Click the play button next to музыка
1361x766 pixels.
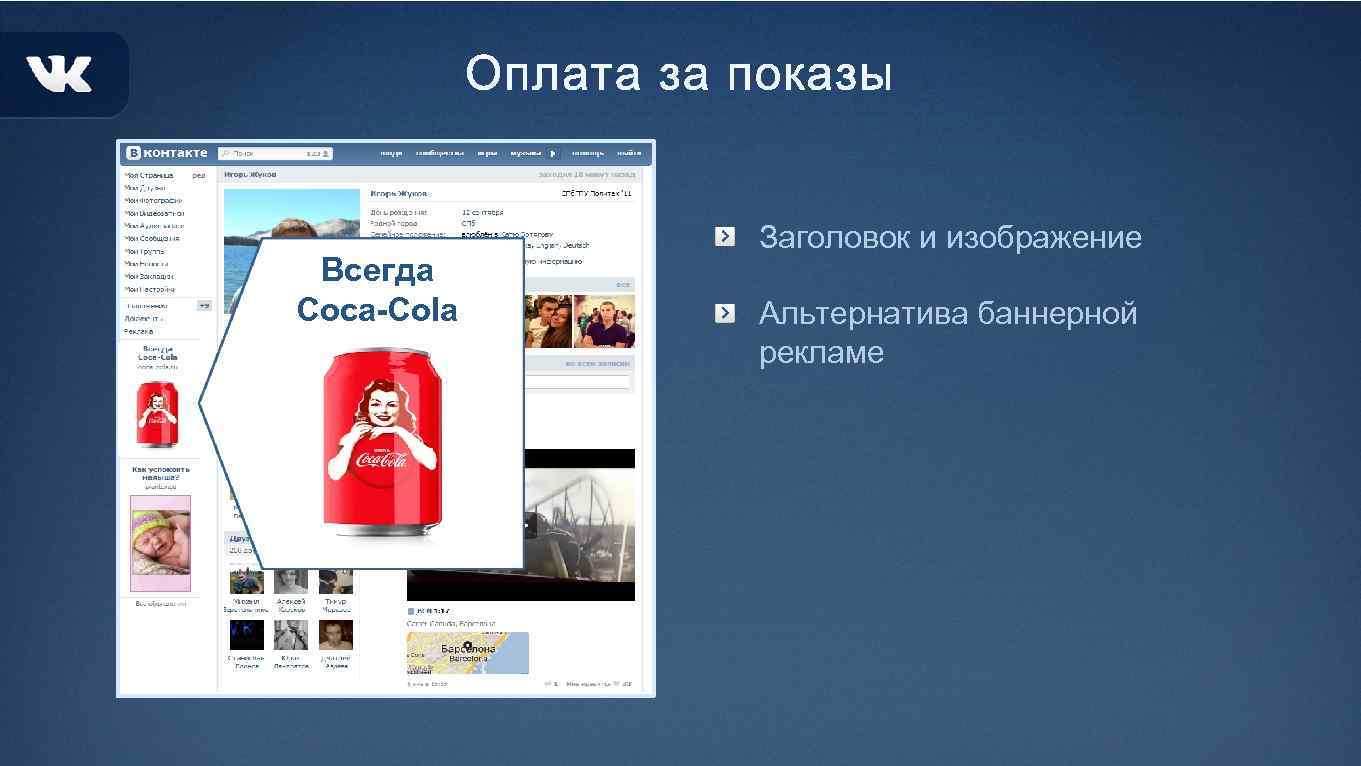[553, 153]
